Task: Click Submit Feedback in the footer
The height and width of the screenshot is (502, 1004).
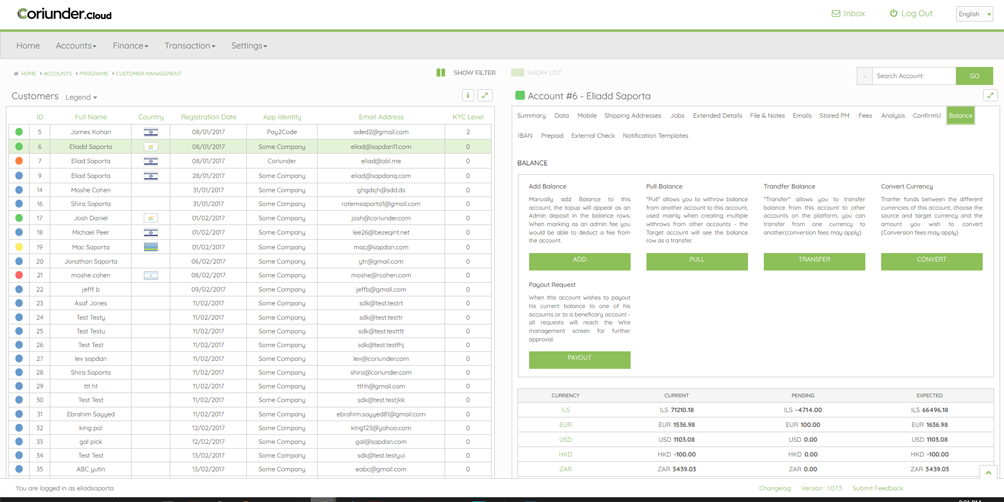Action: [878, 489]
